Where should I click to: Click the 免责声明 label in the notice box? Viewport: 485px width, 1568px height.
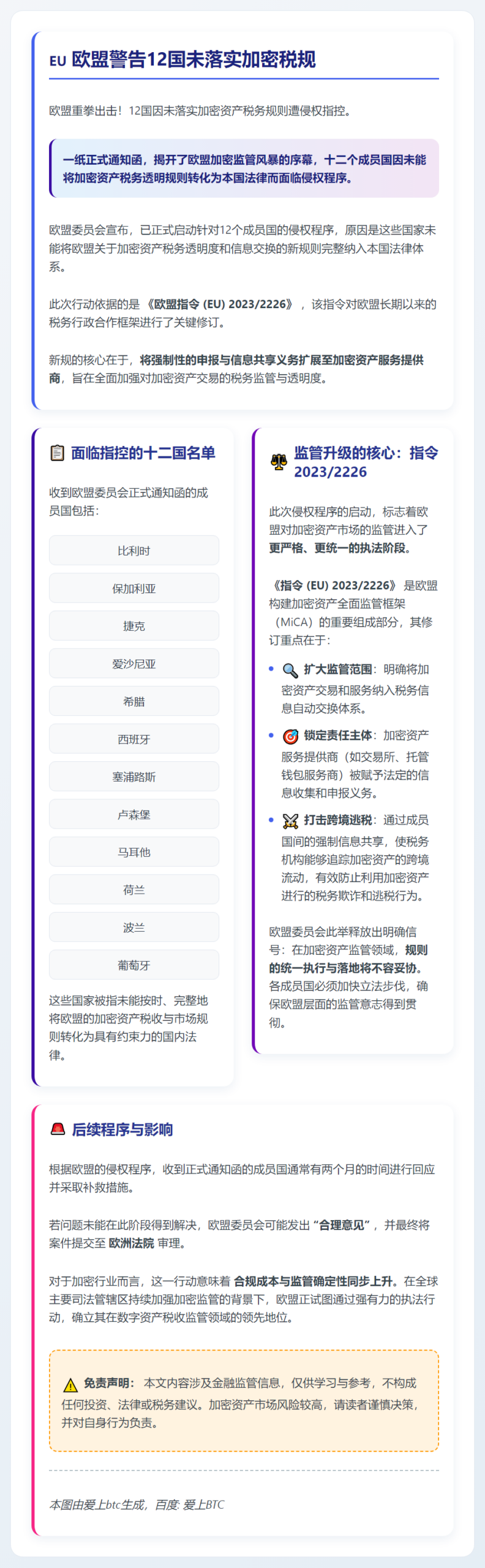pyautogui.click(x=109, y=1382)
